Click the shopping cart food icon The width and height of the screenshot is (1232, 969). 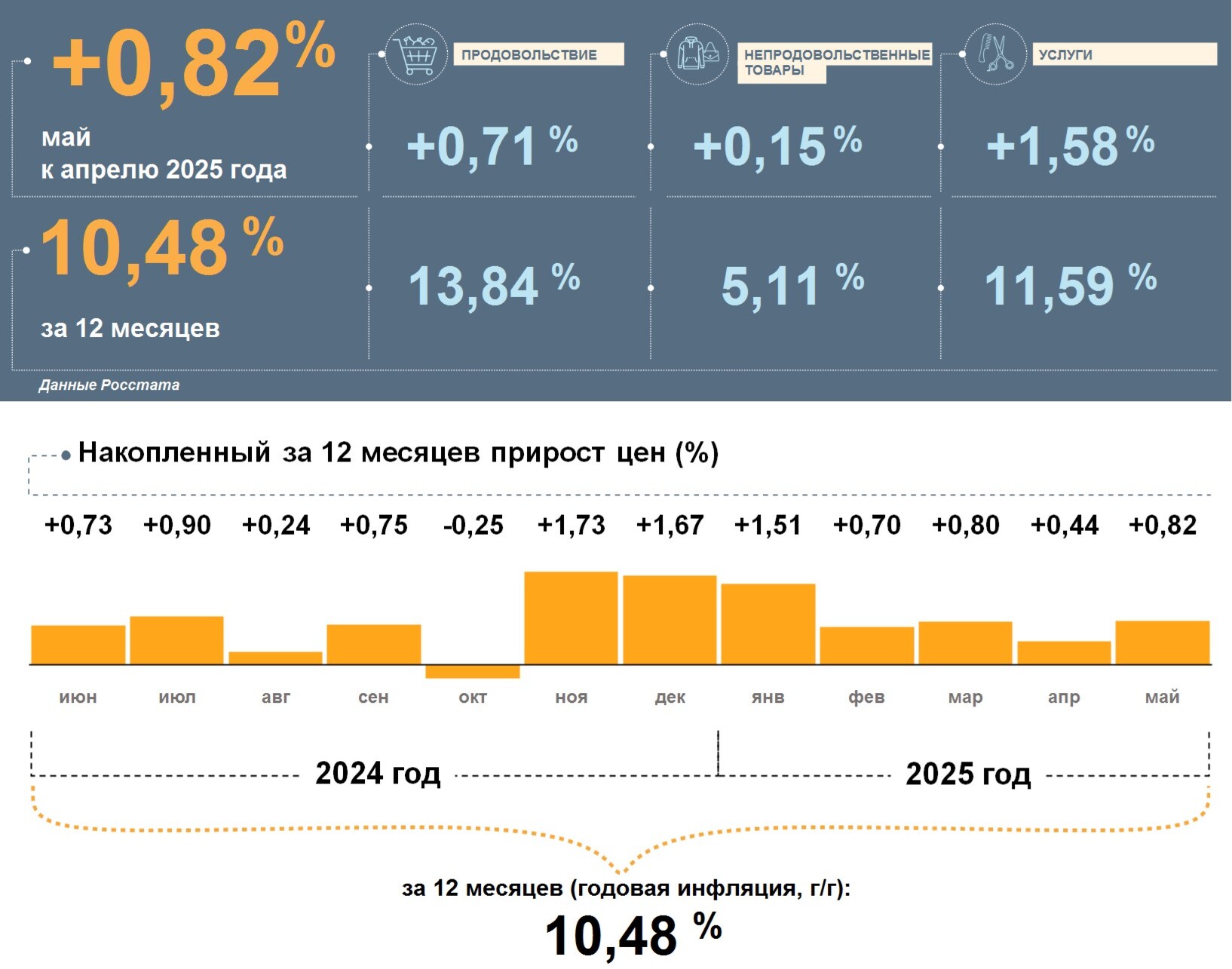coord(416,54)
